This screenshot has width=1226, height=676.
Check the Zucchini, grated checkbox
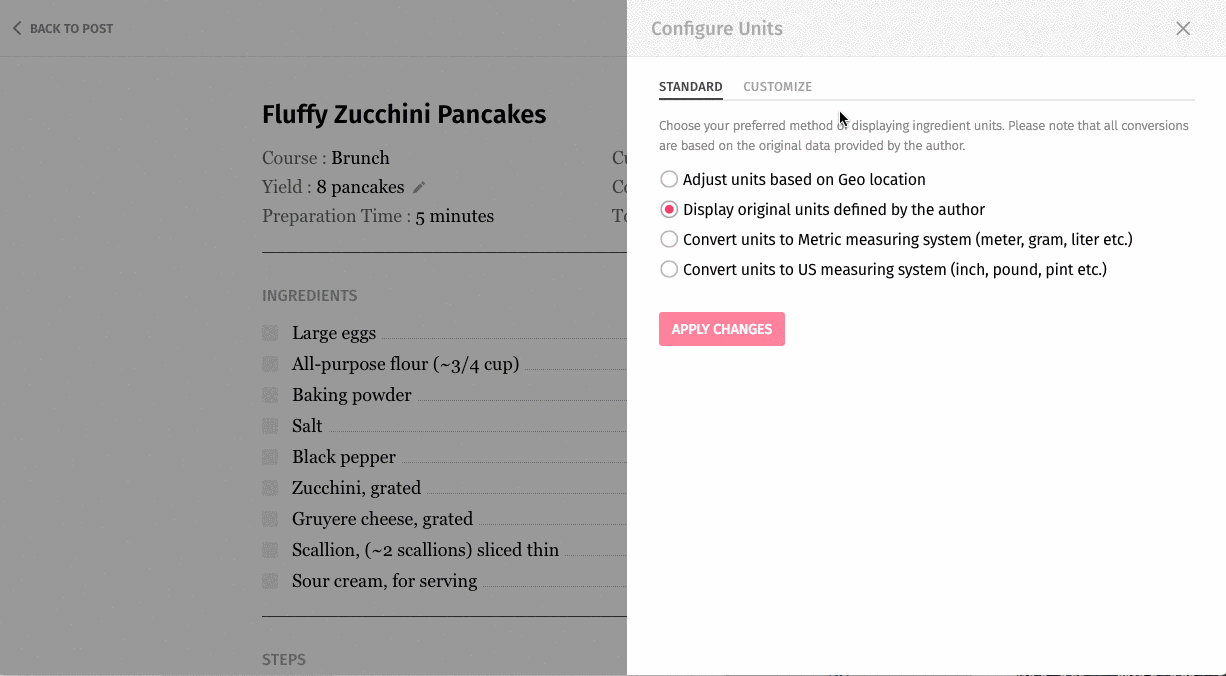click(270, 488)
